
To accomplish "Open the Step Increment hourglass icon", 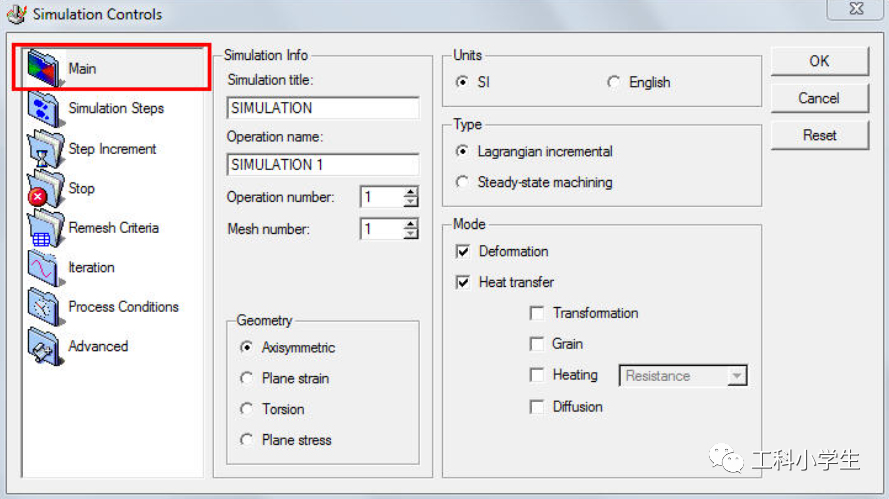I will (44, 149).
